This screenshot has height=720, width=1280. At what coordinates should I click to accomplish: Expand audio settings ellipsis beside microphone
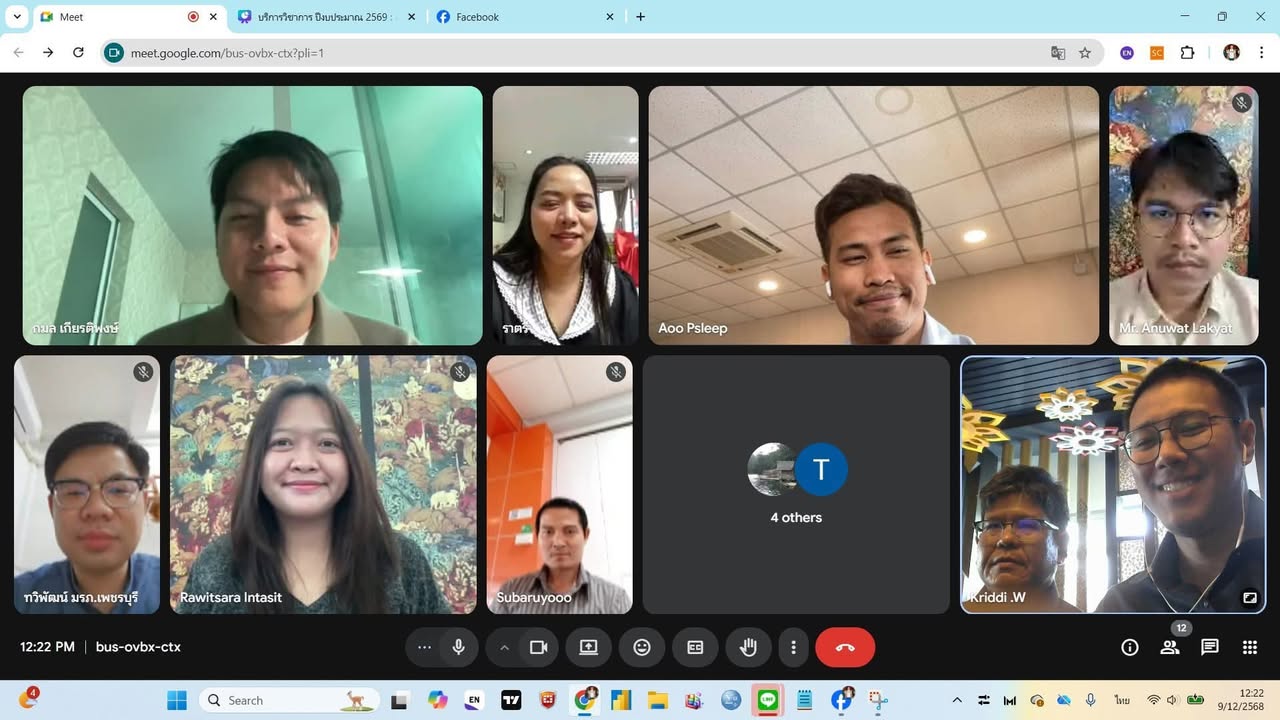point(424,647)
